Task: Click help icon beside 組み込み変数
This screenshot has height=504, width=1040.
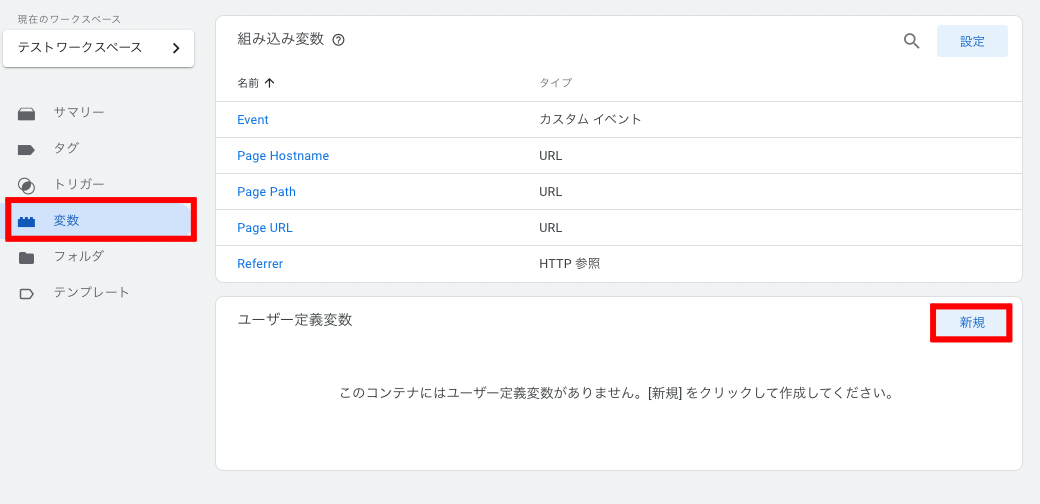Action: tap(338, 40)
